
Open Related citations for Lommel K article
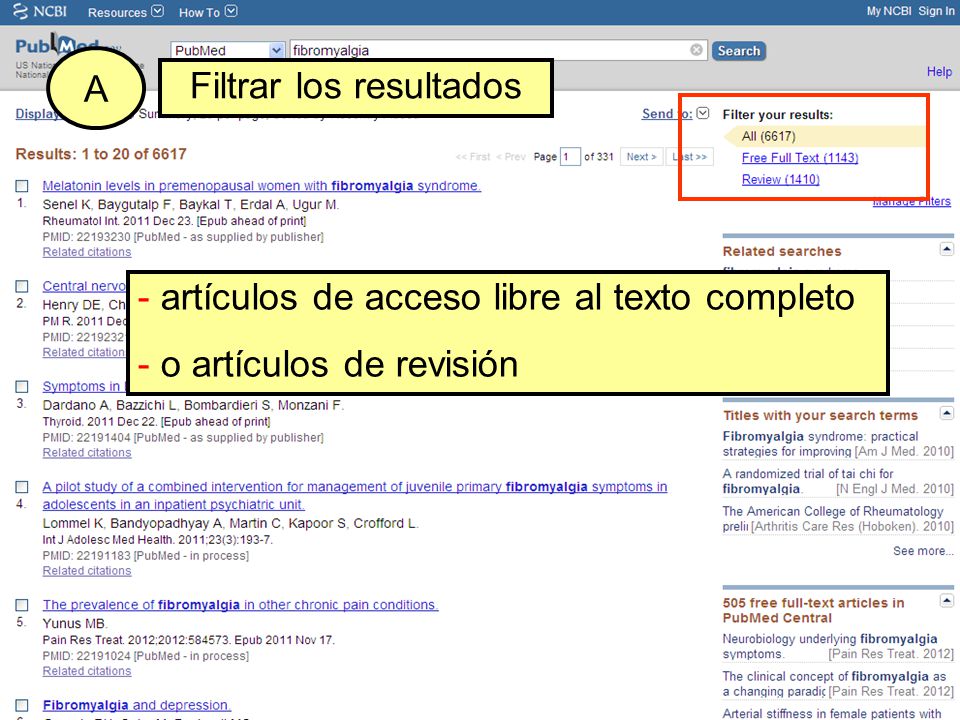tap(87, 571)
